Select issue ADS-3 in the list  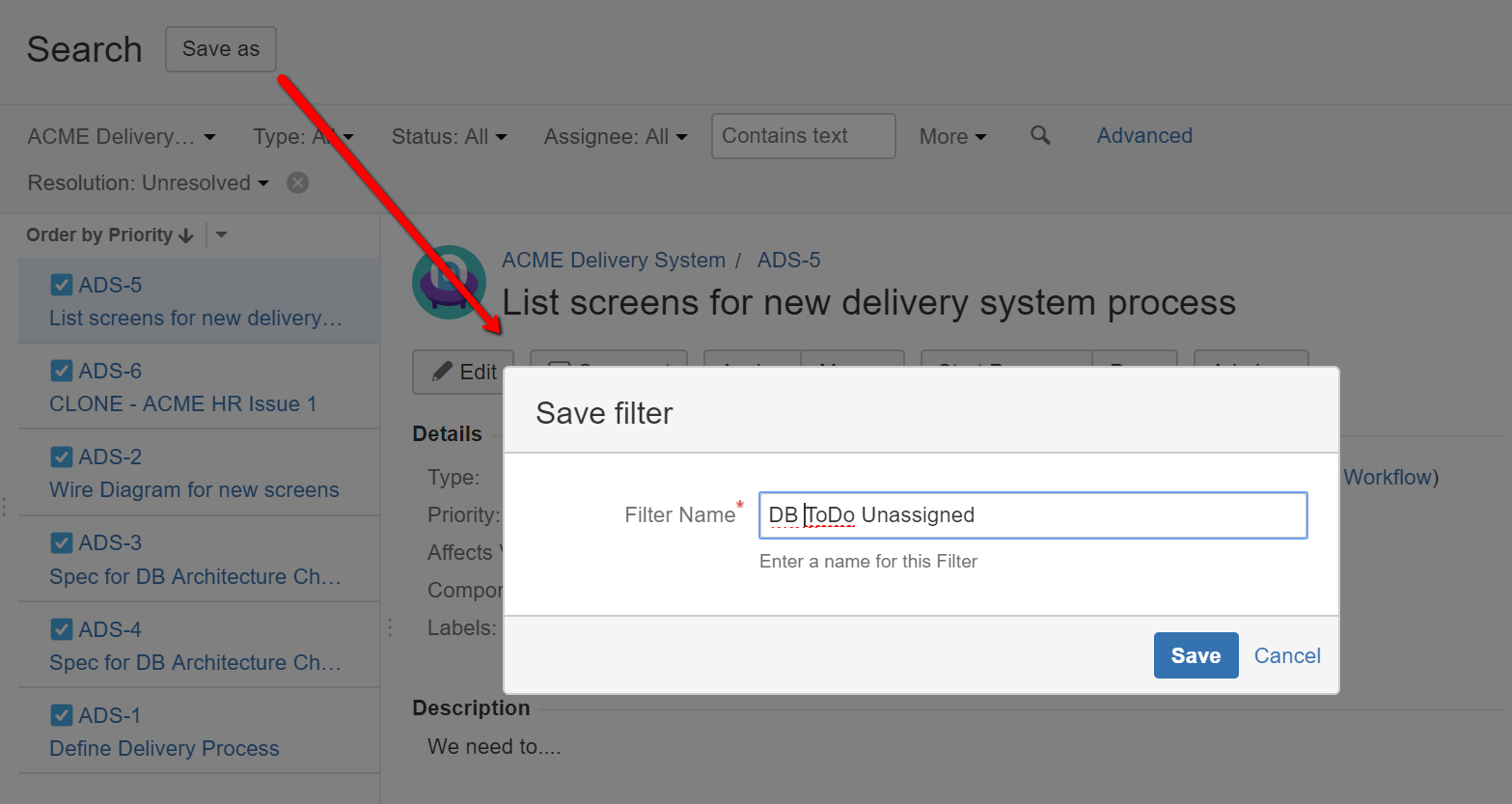pos(110,542)
